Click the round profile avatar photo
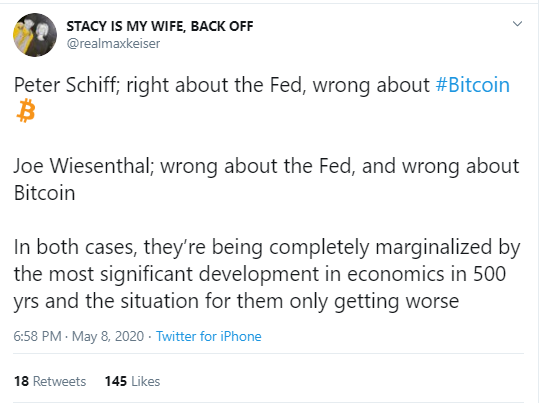The height and width of the screenshot is (403, 540). (x=35, y=35)
